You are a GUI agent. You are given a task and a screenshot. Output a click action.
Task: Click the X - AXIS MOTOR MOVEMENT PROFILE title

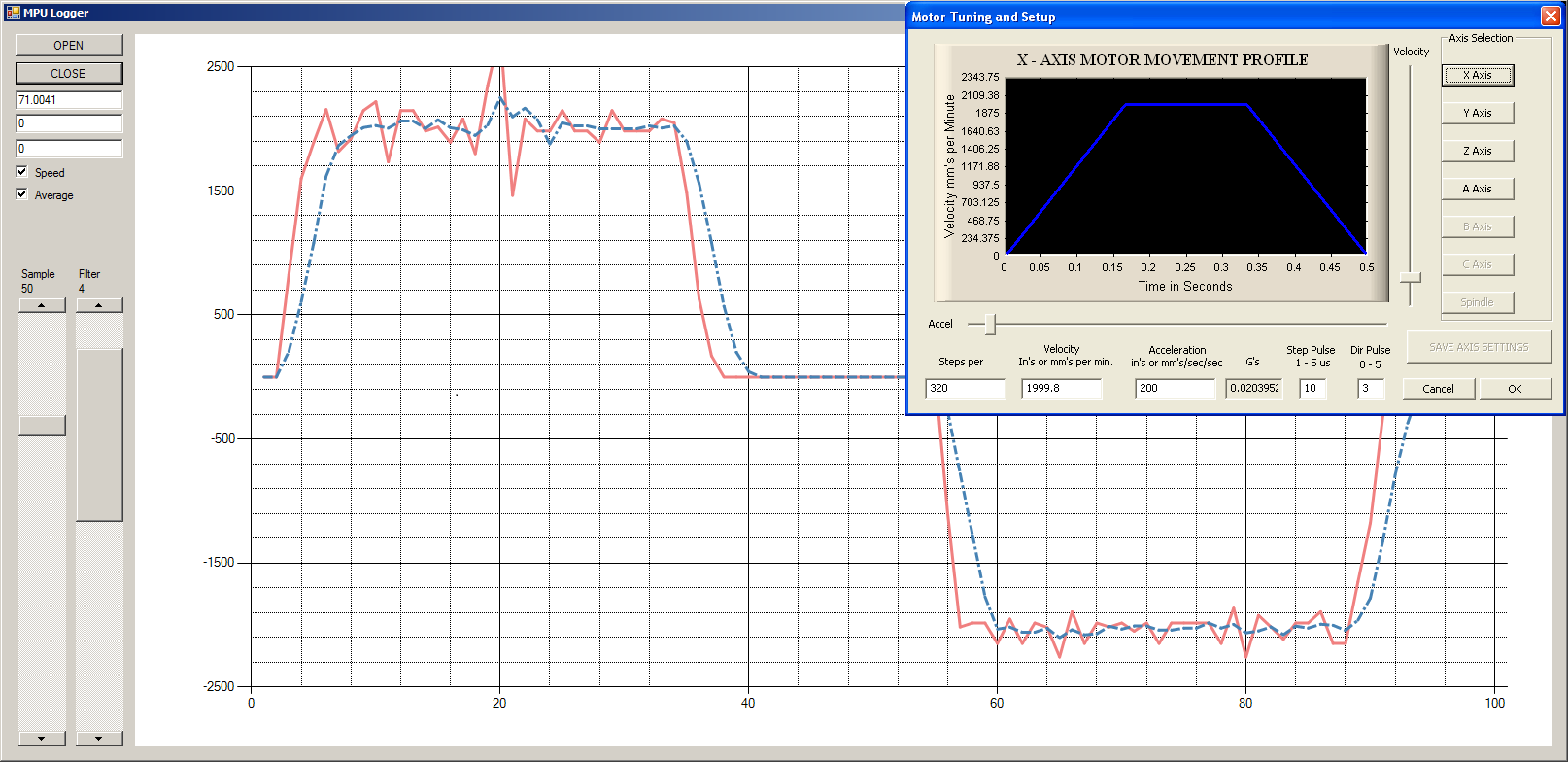(1162, 60)
